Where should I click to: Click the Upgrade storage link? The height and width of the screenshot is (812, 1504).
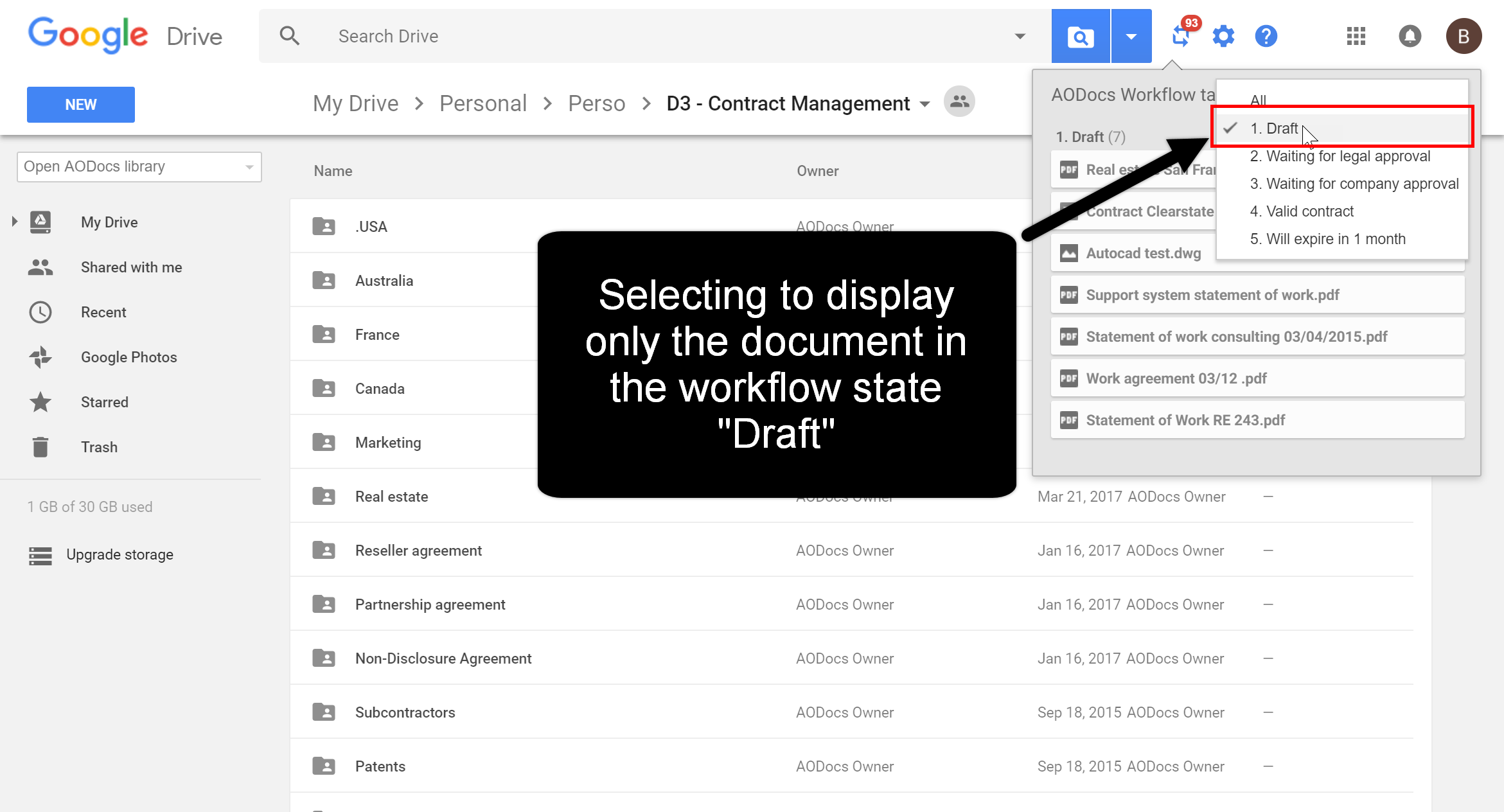120,554
